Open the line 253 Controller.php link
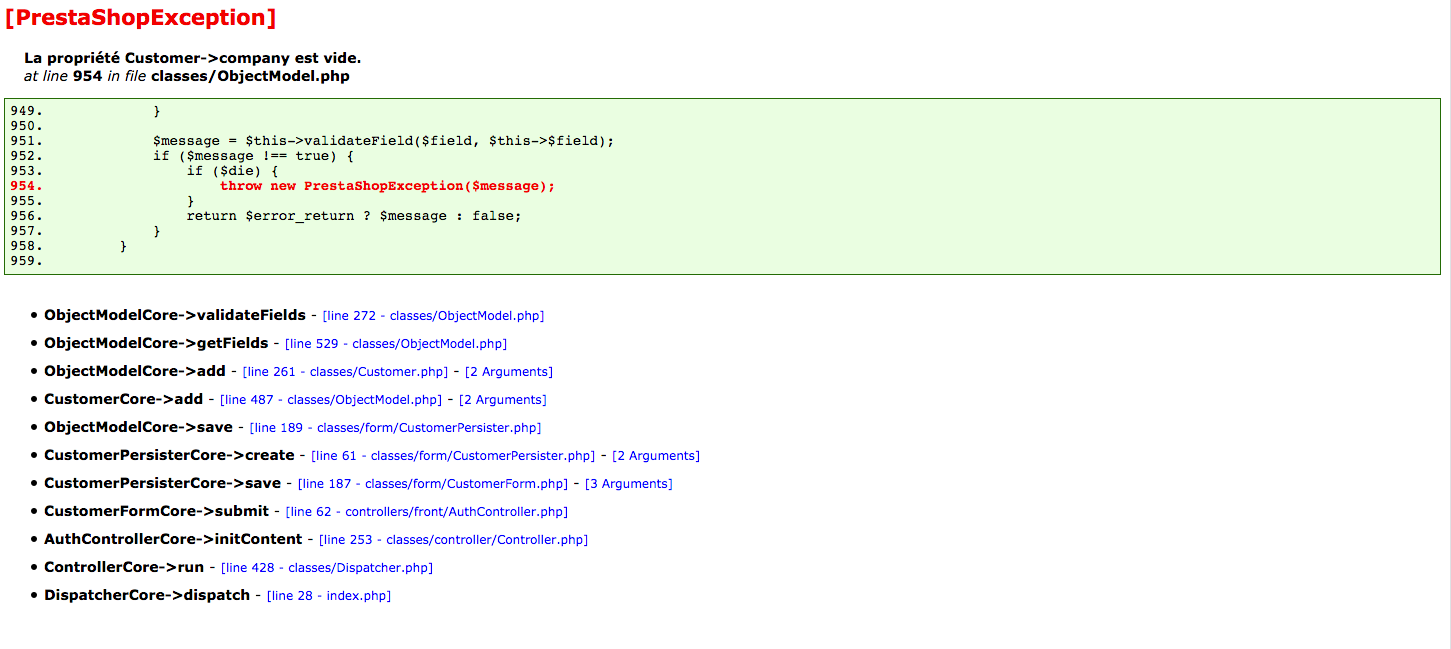The height and width of the screenshot is (649, 1451). coord(453,540)
